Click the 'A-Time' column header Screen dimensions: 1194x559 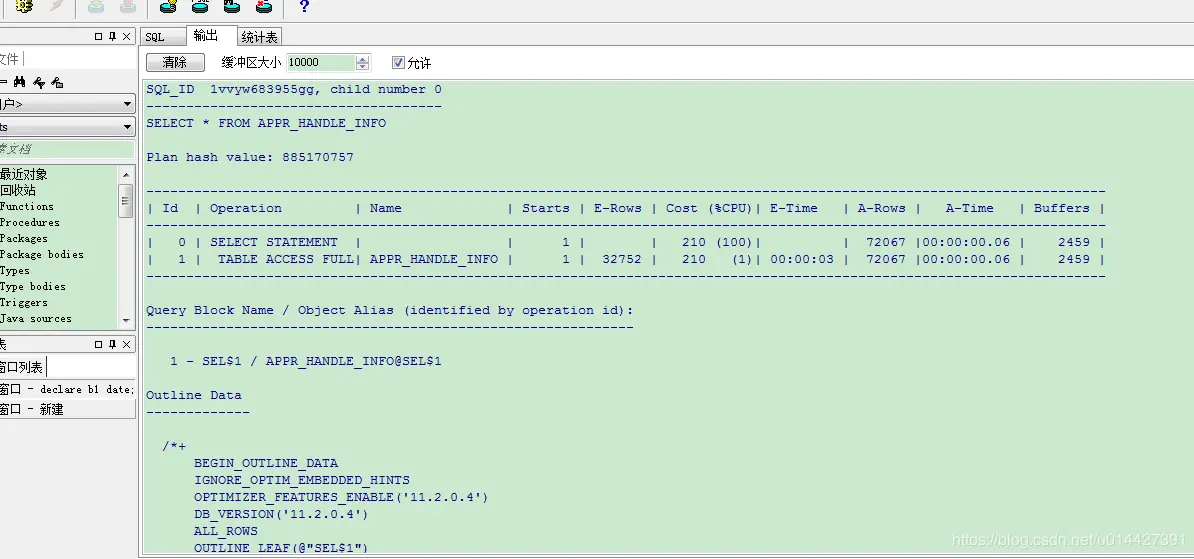[x=969, y=208]
